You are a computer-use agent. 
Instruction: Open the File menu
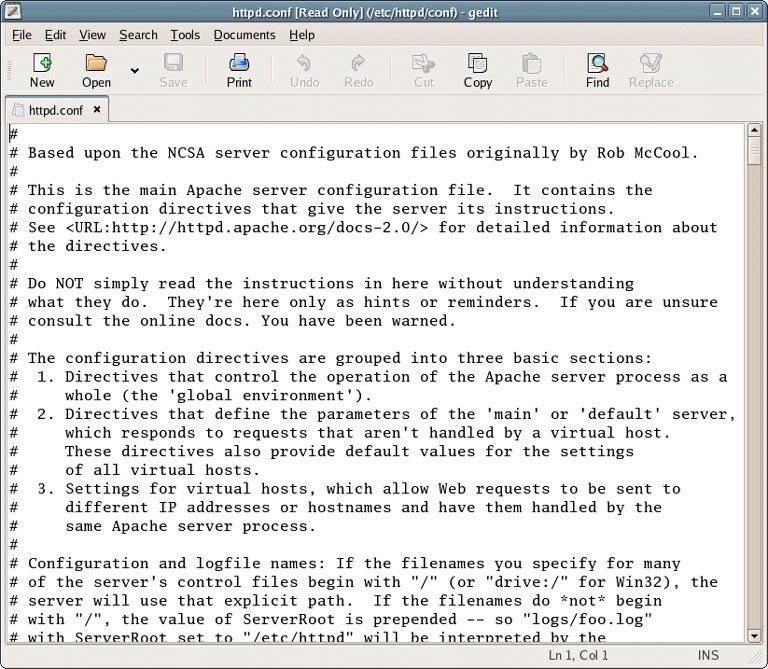click(x=21, y=35)
